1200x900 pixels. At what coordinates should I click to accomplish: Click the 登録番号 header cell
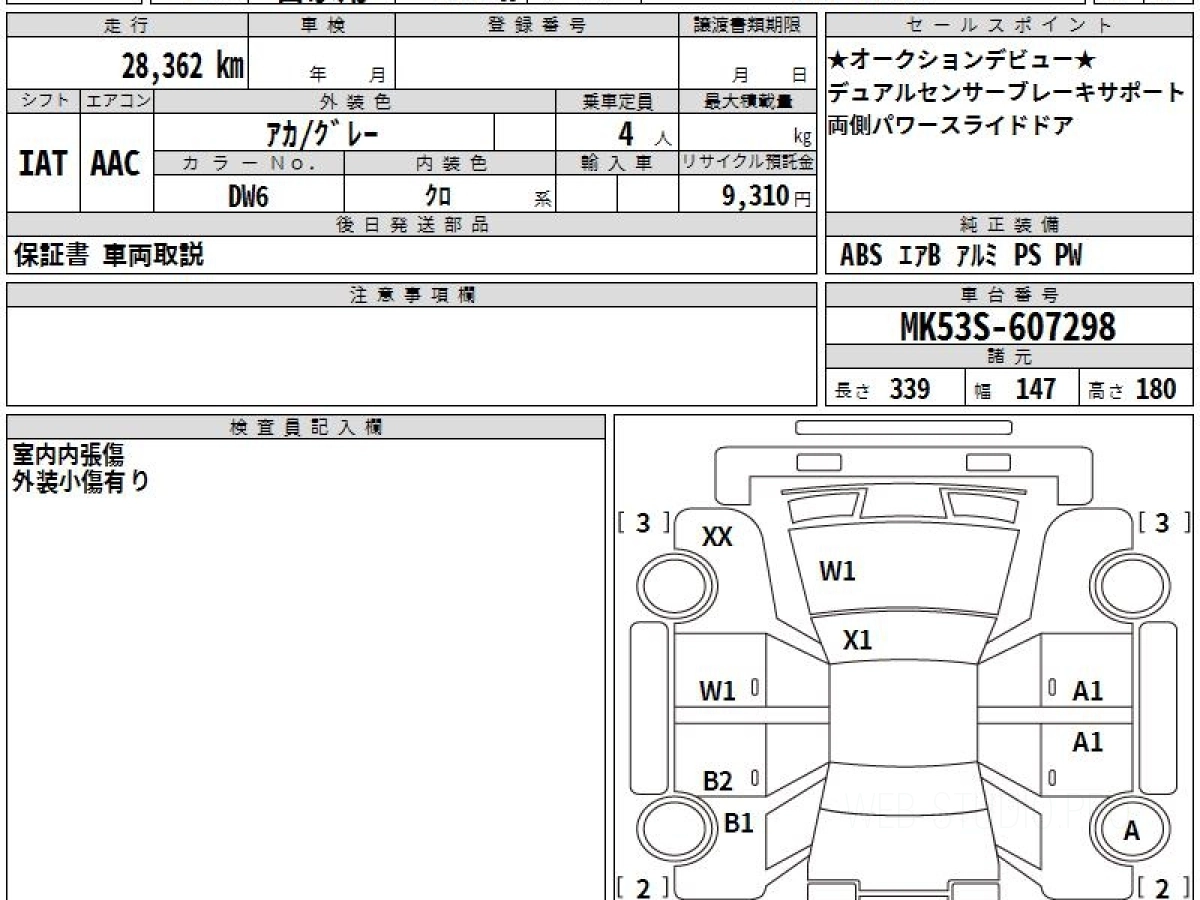coord(537,26)
